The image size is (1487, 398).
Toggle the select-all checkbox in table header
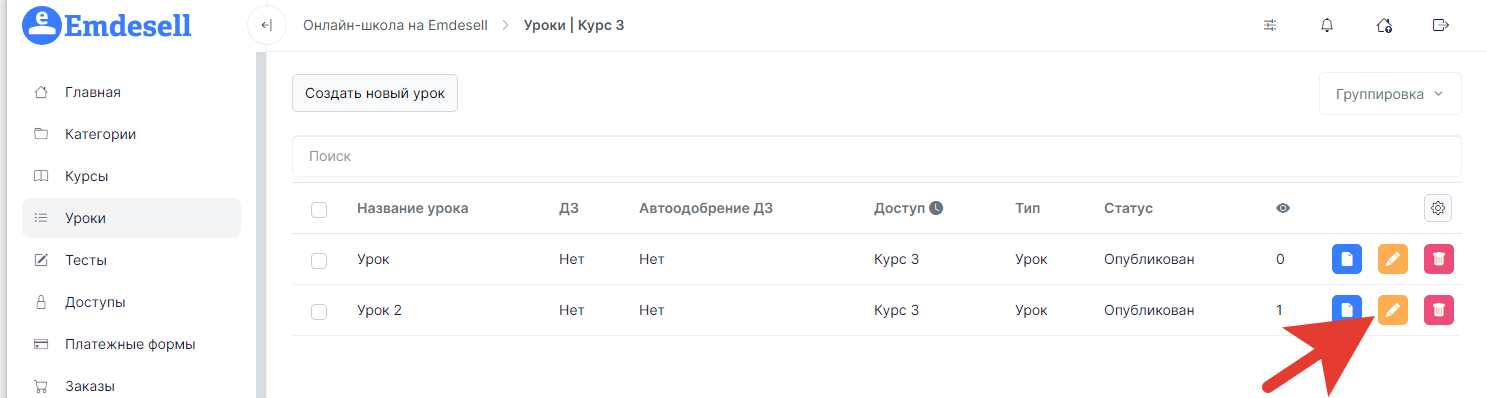click(x=319, y=209)
